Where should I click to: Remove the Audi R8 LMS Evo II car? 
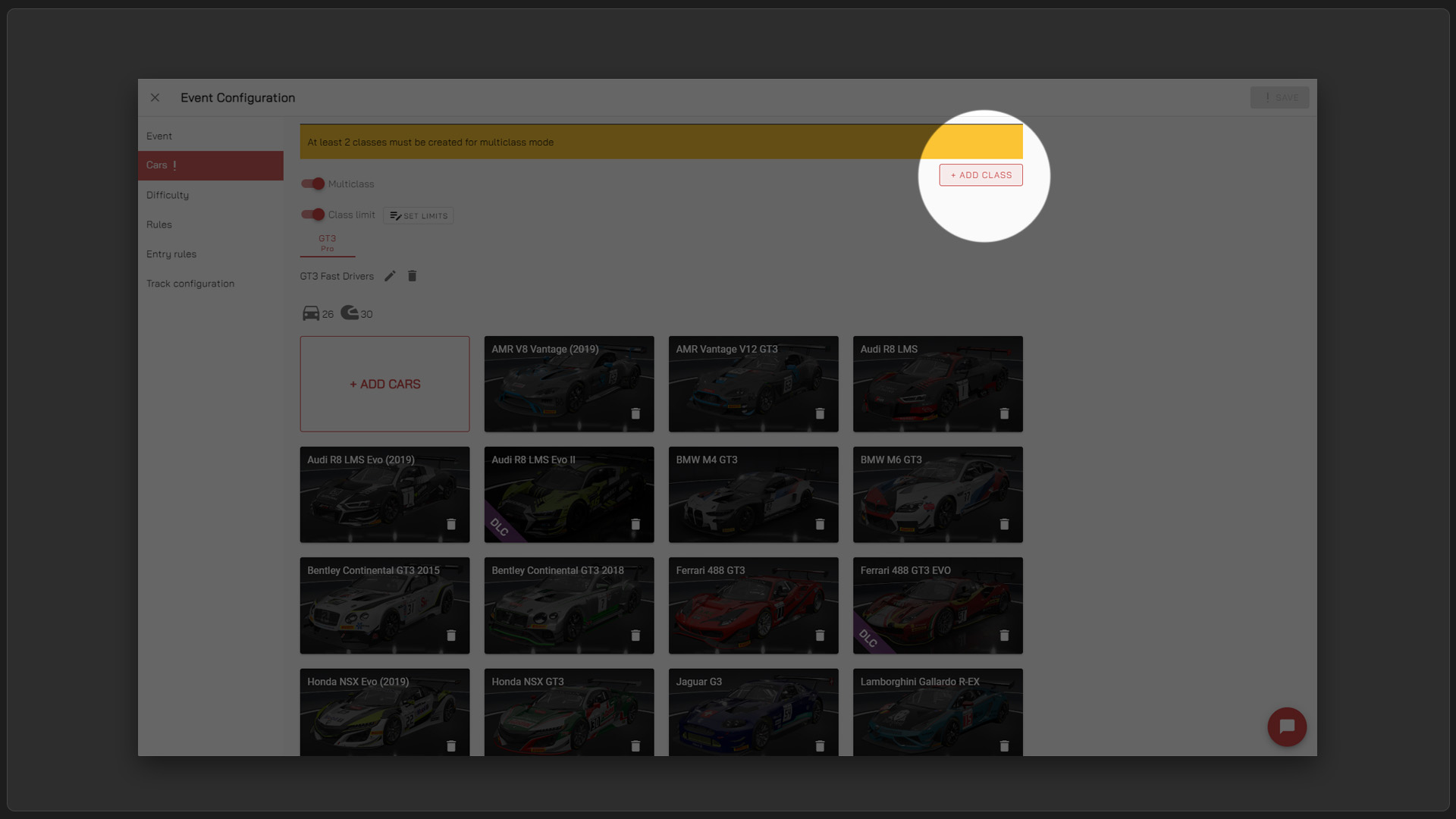pos(635,524)
